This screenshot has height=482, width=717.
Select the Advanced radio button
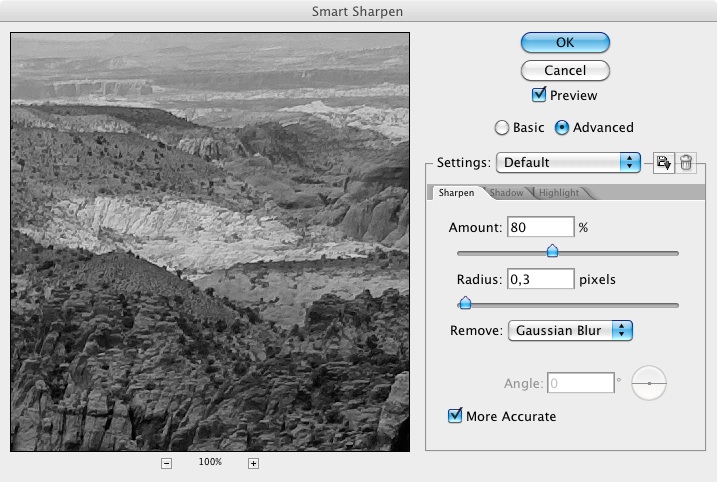[x=562, y=128]
